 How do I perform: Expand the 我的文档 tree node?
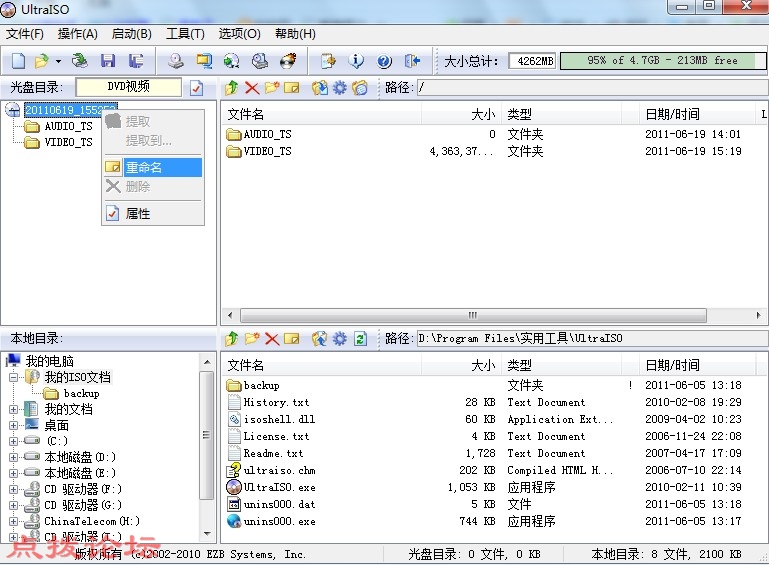[14, 409]
